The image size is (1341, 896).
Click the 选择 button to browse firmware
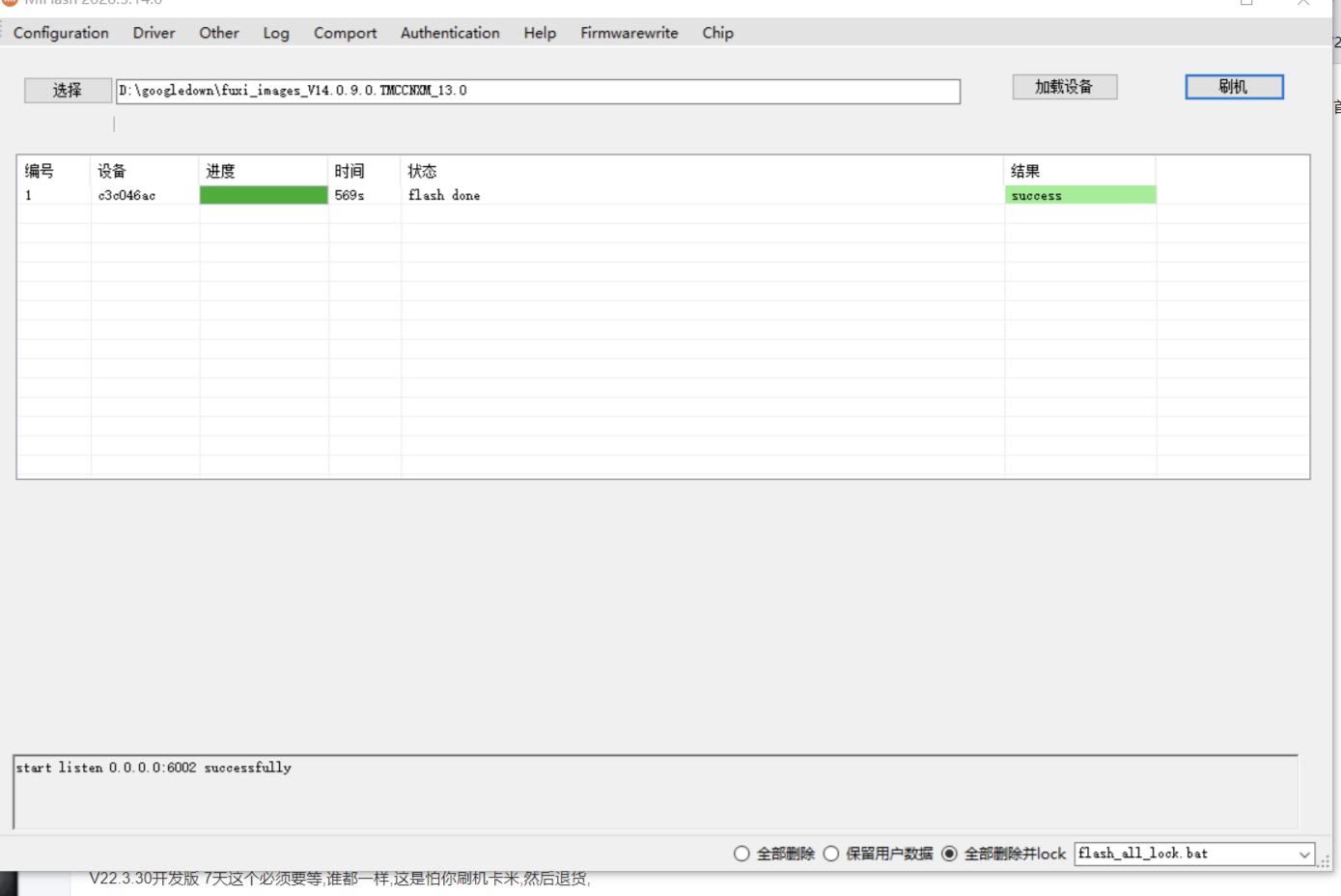68,90
